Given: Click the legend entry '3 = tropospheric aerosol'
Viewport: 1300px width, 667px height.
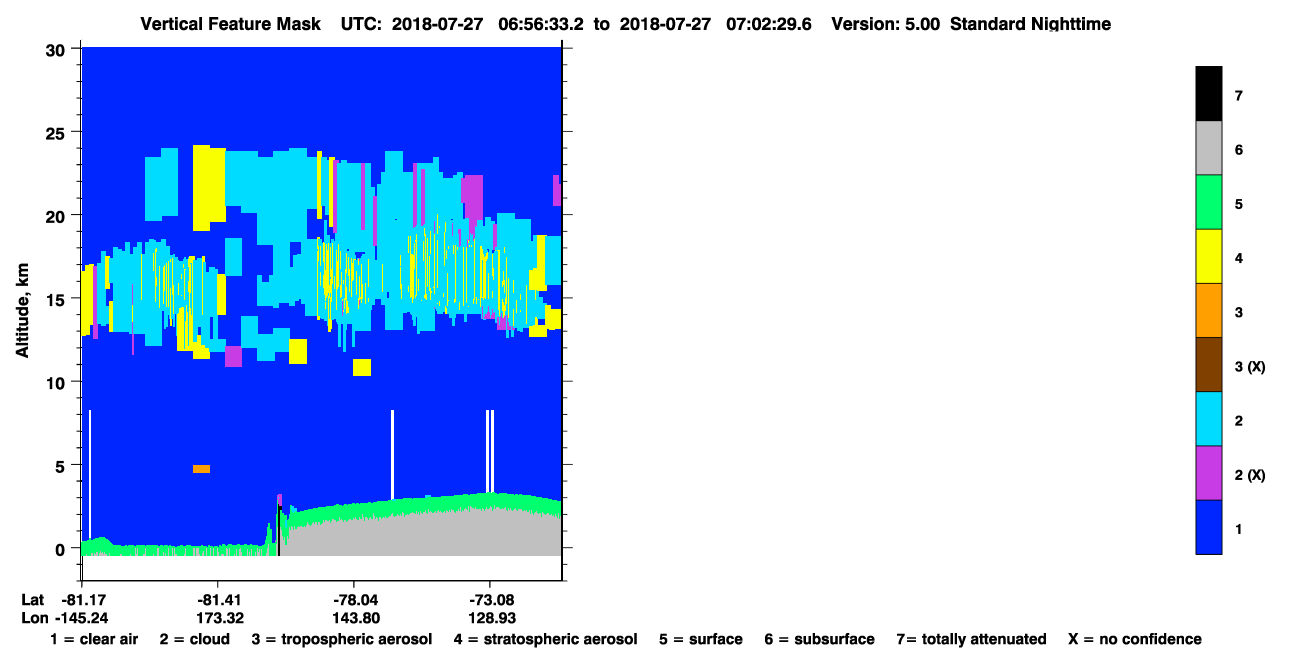Looking at the screenshot, I should tap(342, 639).
